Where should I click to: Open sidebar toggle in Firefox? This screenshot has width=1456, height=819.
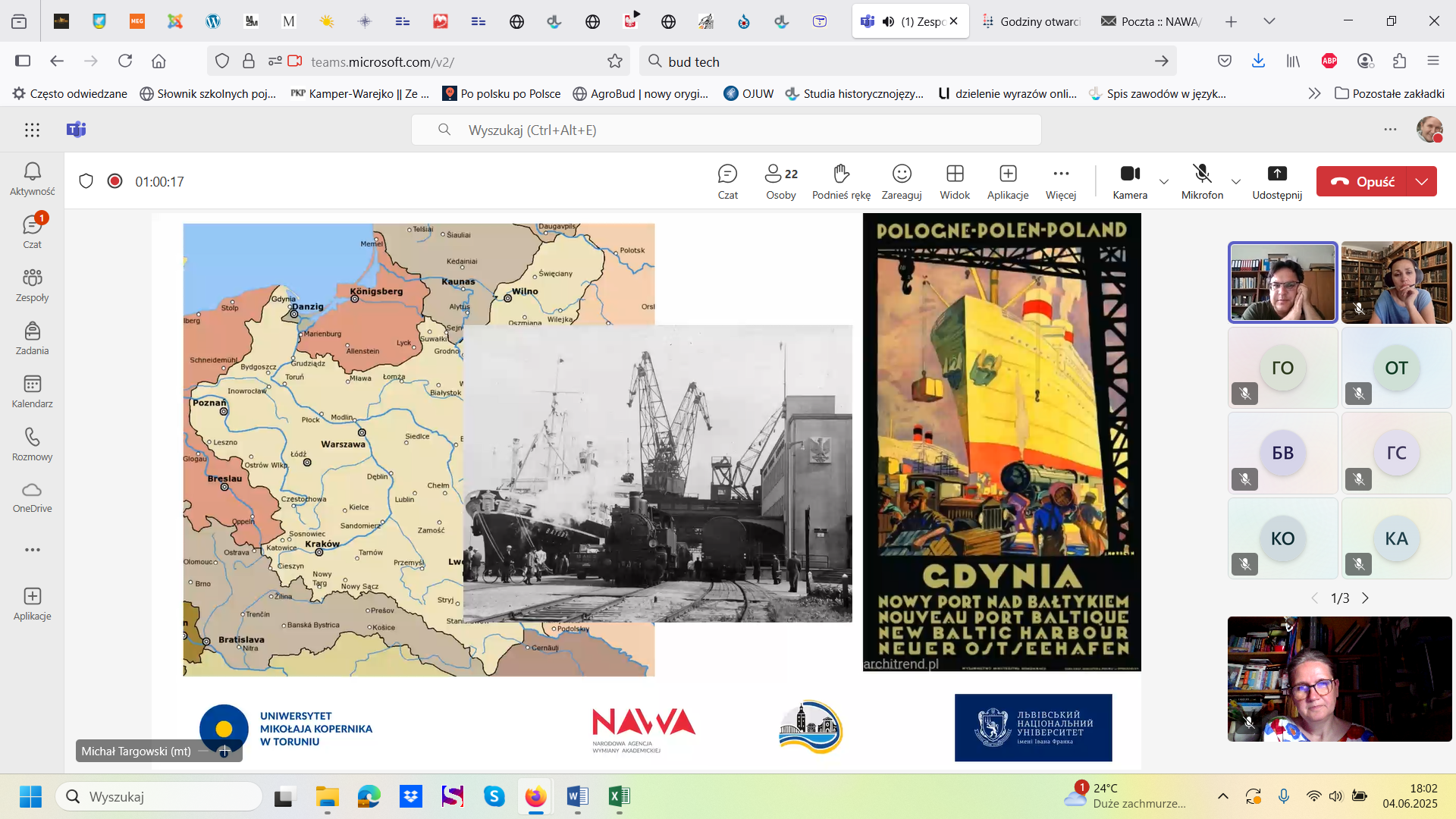tap(23, 61)
